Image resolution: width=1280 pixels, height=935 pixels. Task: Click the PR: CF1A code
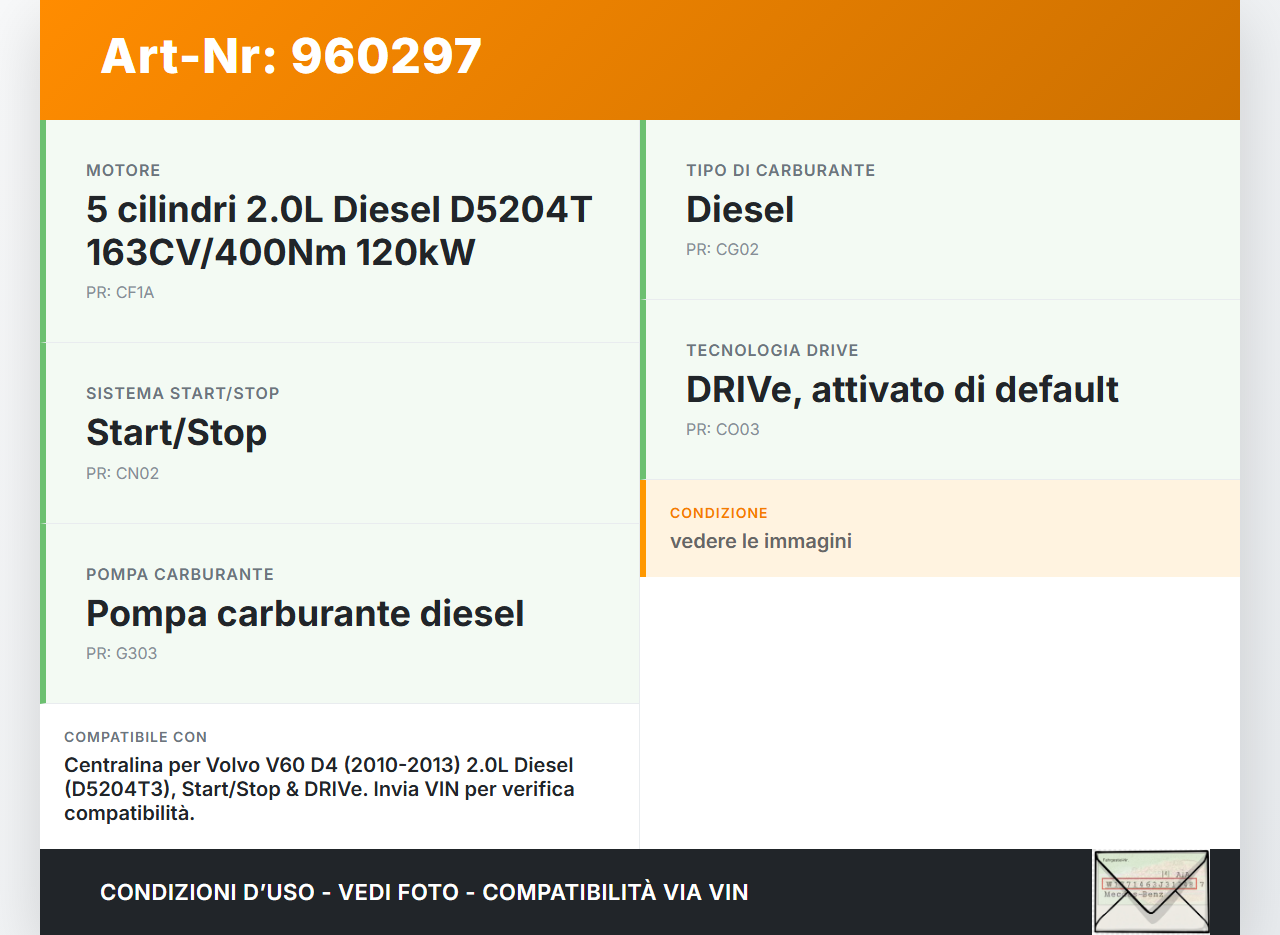coord(120,293)
